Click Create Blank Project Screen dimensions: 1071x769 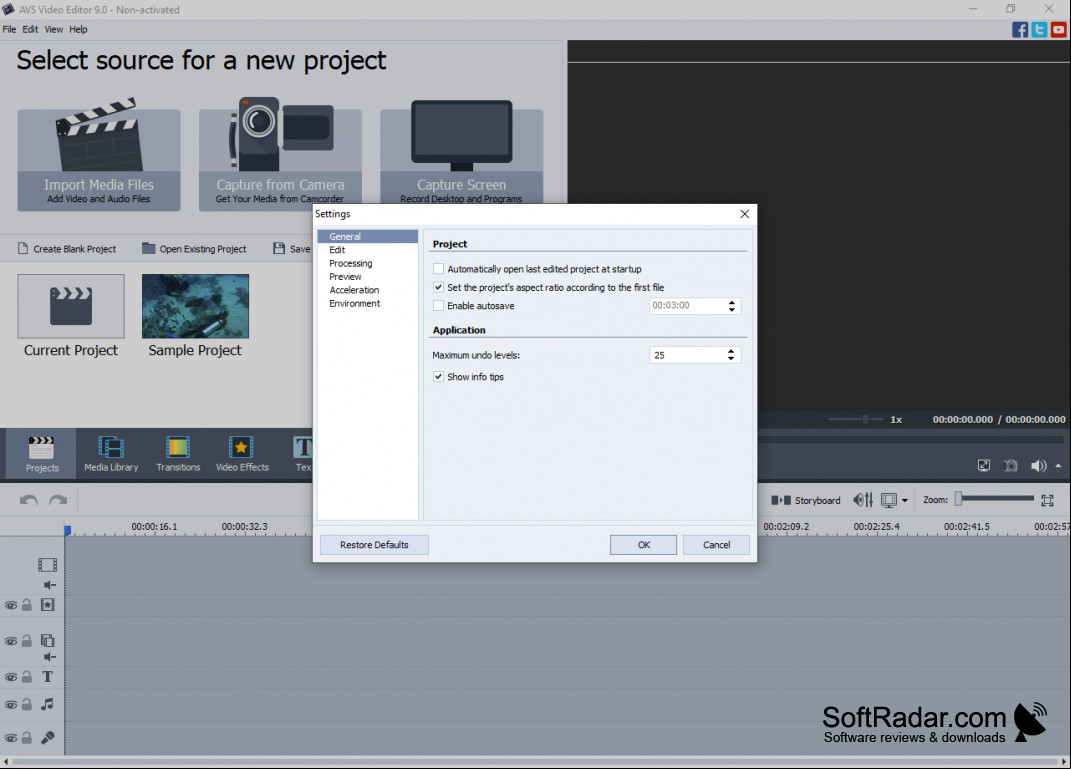pyautogui.click(x=67, y=249)
